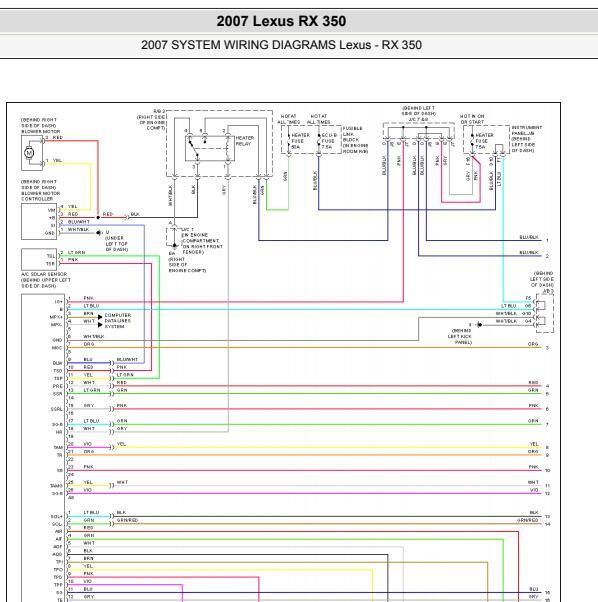Screen dimensions: 598x602
Task: Click the "HOT IN ON OR START" label
Action: coord(472,119)
